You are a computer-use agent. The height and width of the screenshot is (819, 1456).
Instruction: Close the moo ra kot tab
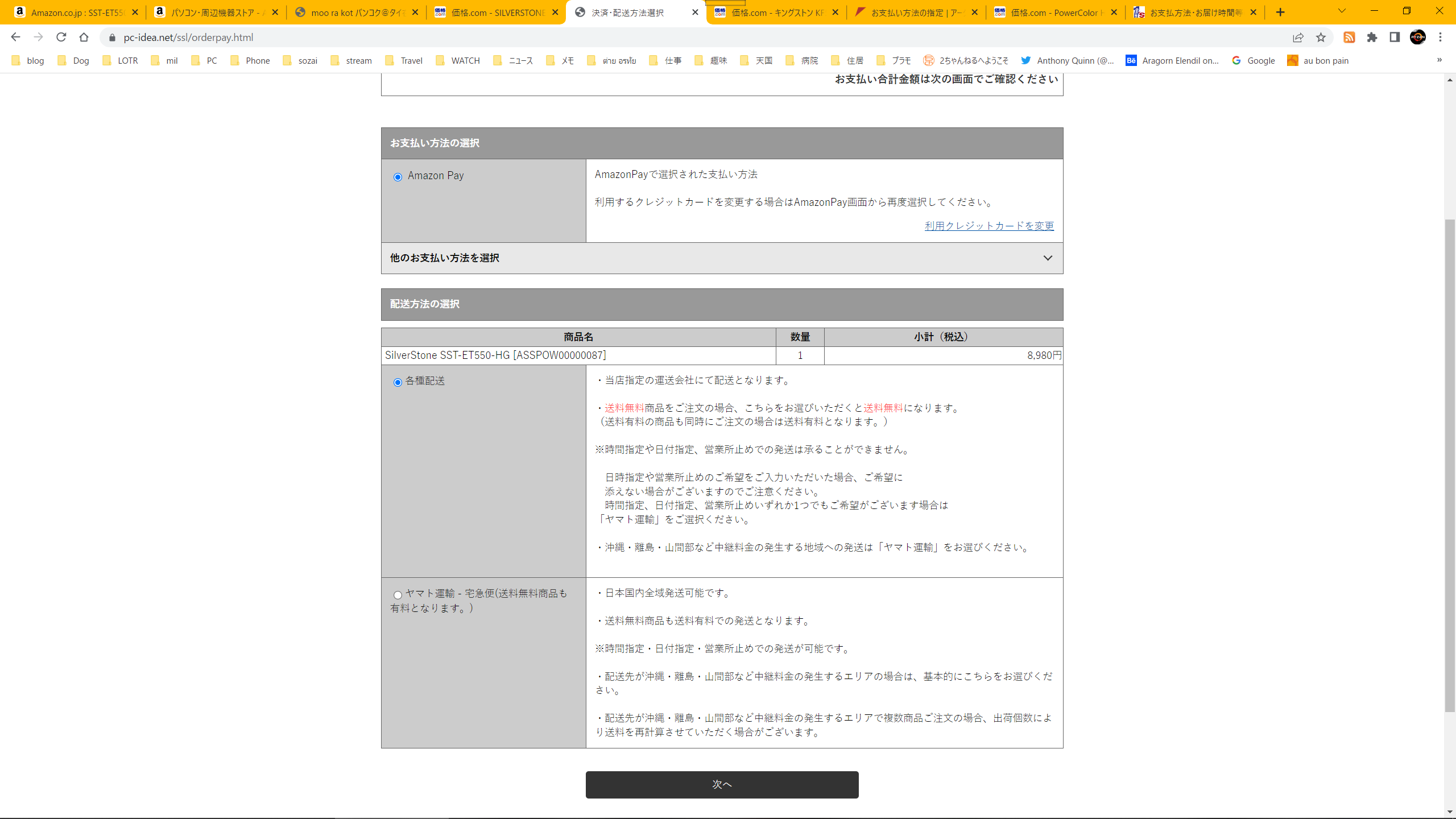click(415, 12)
